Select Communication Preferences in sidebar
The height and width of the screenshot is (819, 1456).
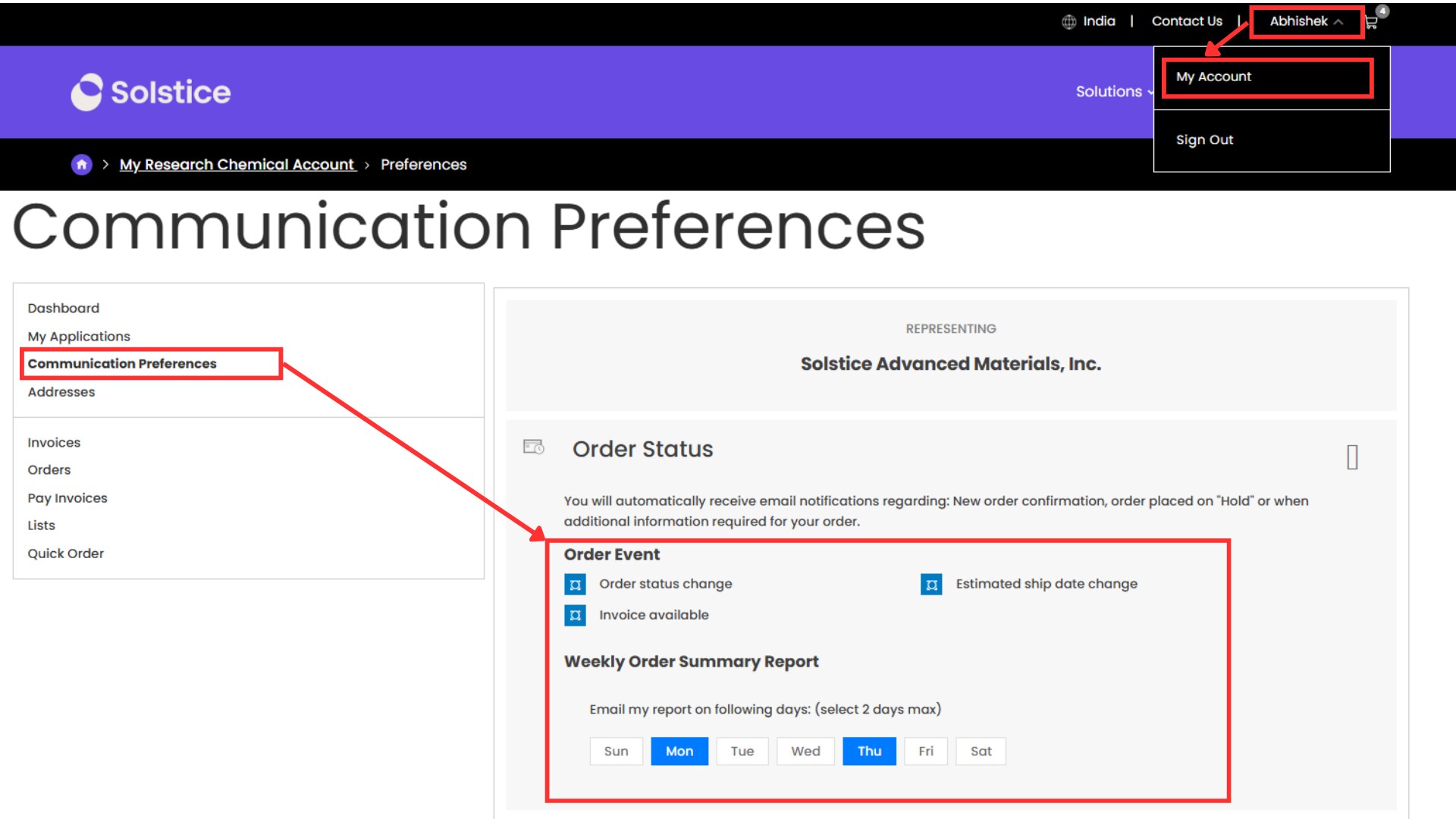pyautogui.click(x=122, y=363)
